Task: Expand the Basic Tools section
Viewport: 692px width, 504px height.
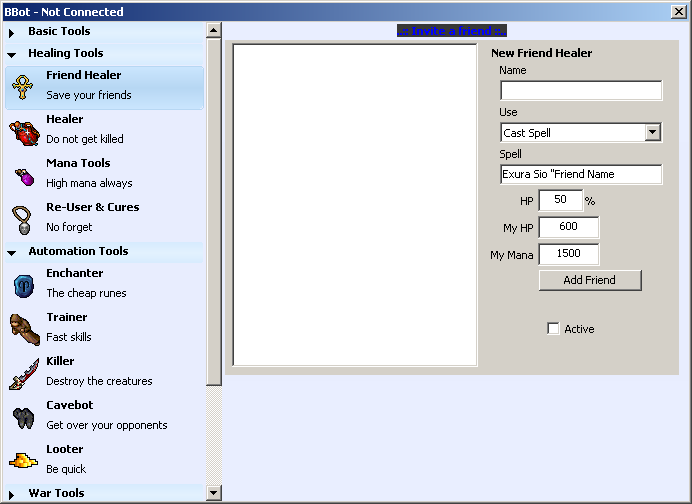Action: 11,32
